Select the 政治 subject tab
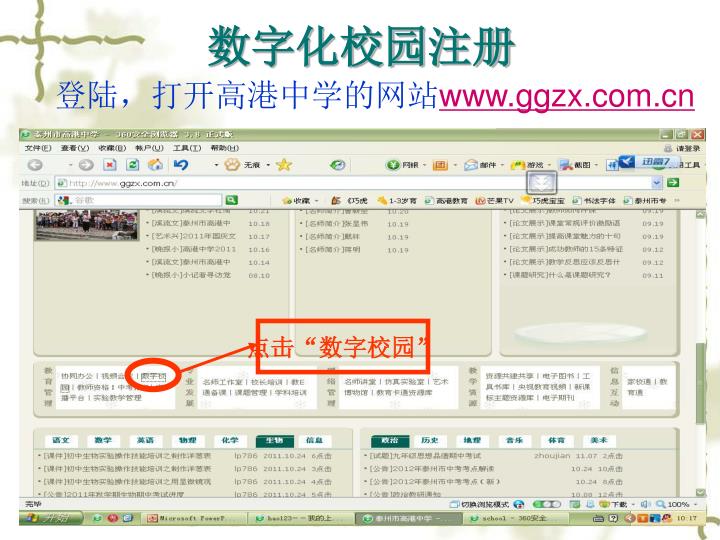Image resolution: width=720 pixels, height=540 pixels. click(389, 440)
